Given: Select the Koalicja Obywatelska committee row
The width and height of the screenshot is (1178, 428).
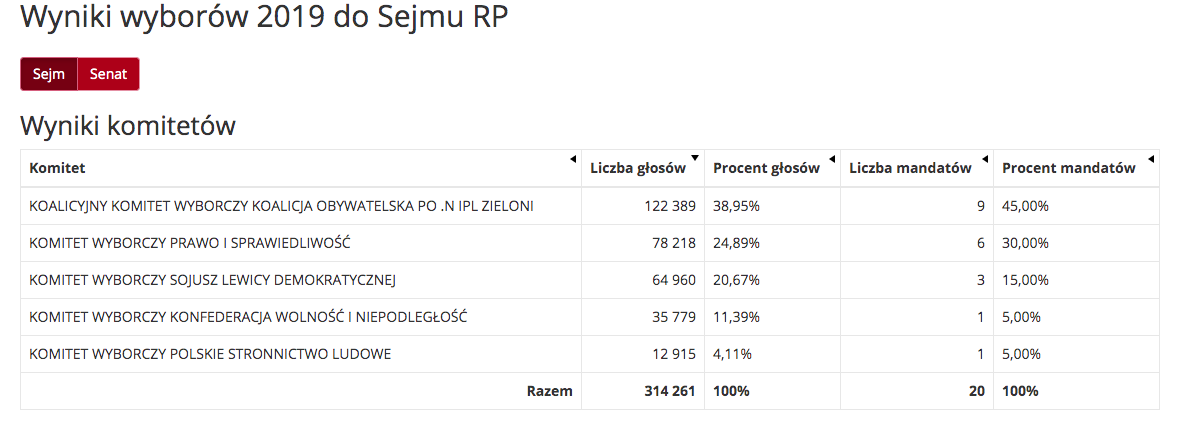Looking at the screenshot, I should click(281, 206).
